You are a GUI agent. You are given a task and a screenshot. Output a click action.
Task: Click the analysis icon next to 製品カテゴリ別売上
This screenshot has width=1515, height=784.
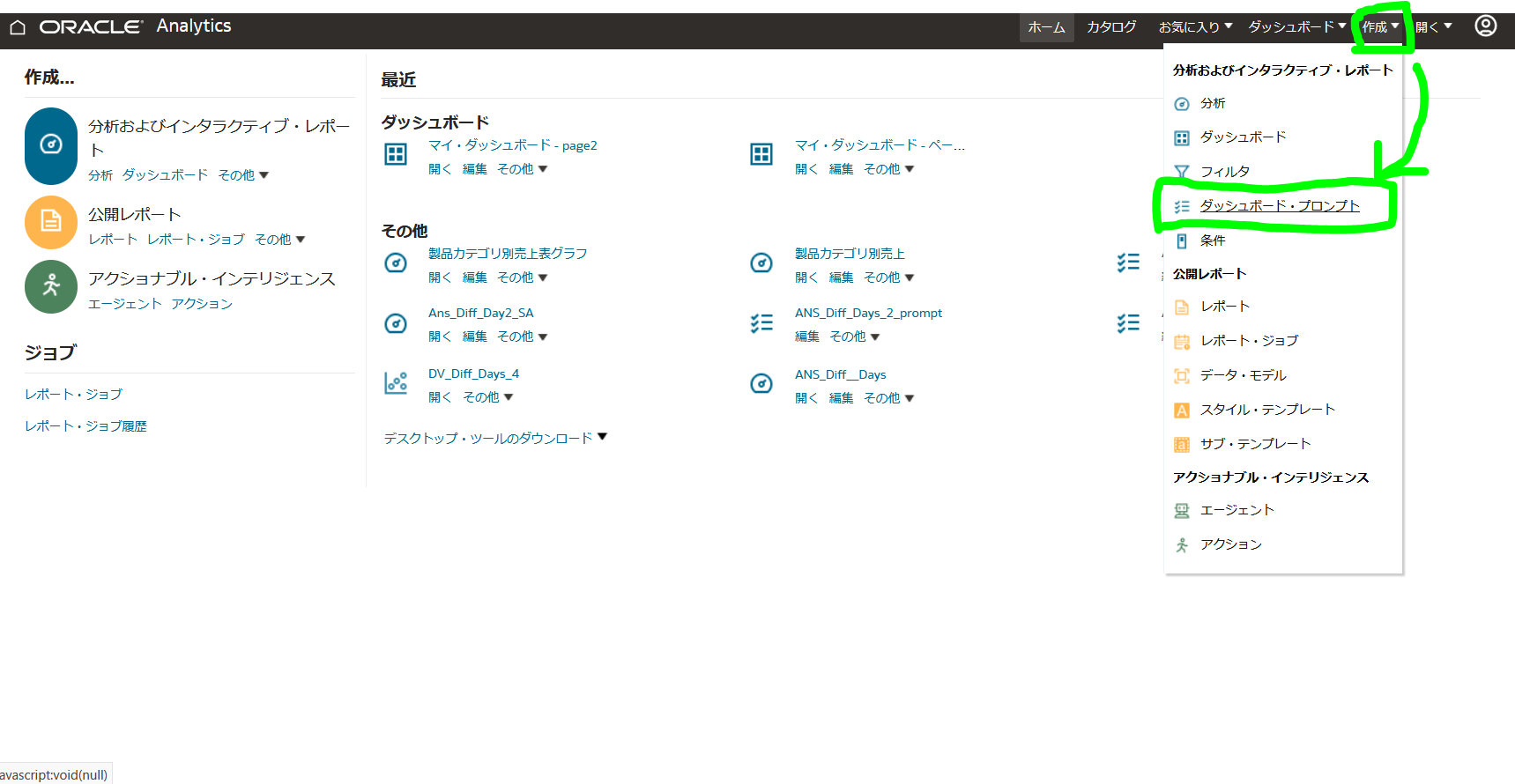(761, 263)
